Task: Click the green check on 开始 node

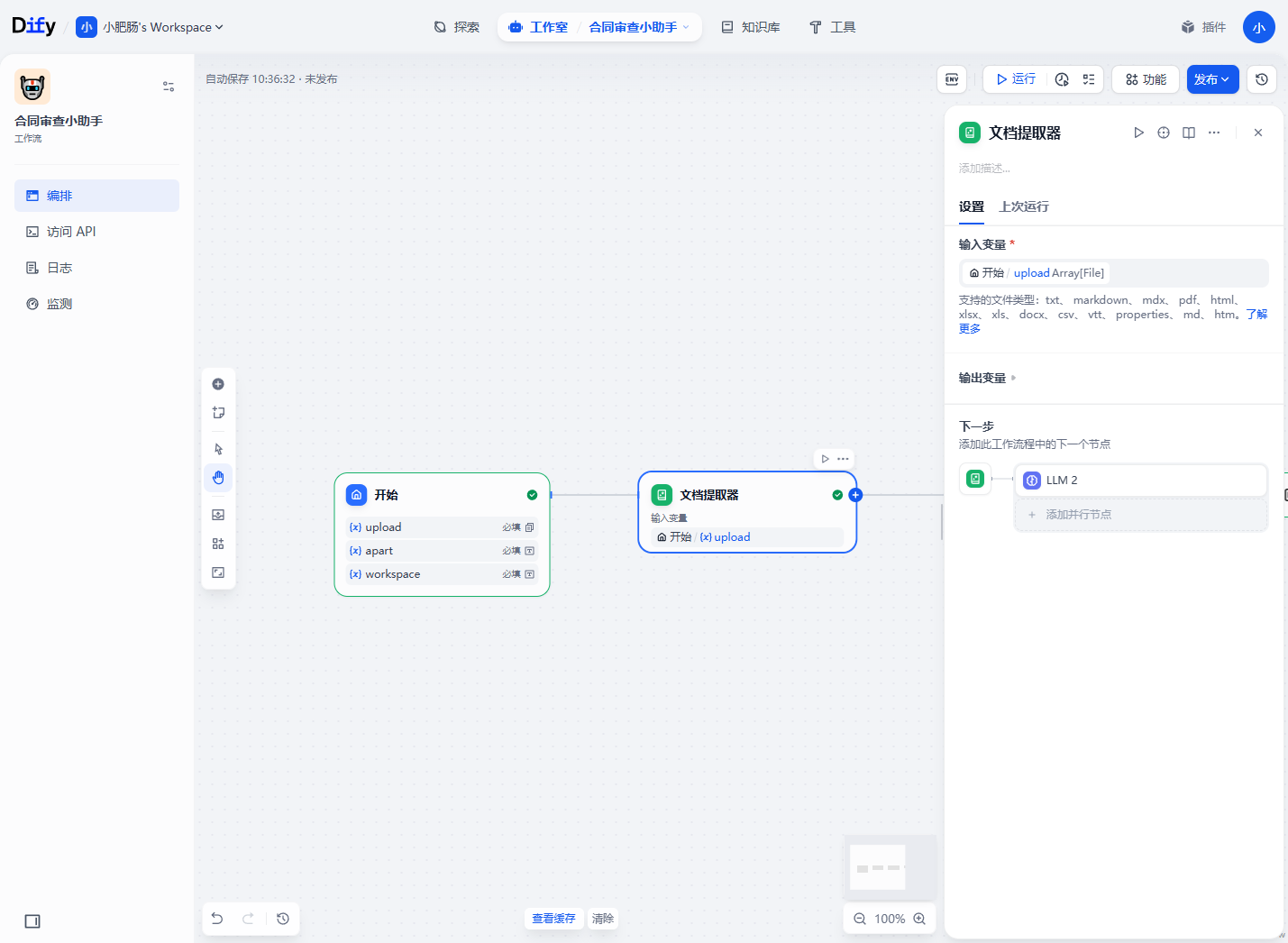Action: pos(532,495)
